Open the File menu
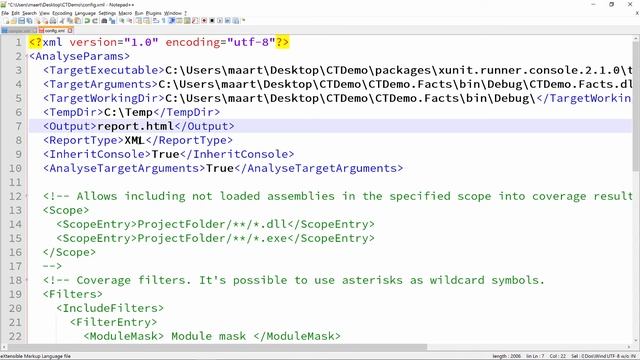 5,13
